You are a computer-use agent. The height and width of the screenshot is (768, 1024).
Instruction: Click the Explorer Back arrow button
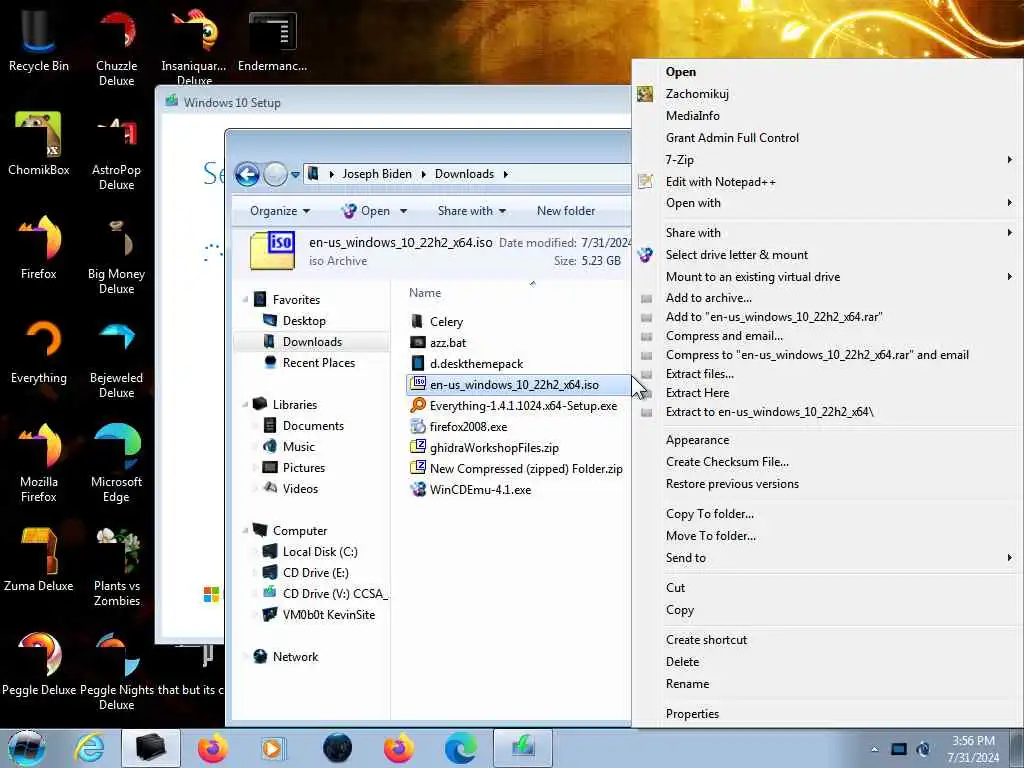(247, 174)
